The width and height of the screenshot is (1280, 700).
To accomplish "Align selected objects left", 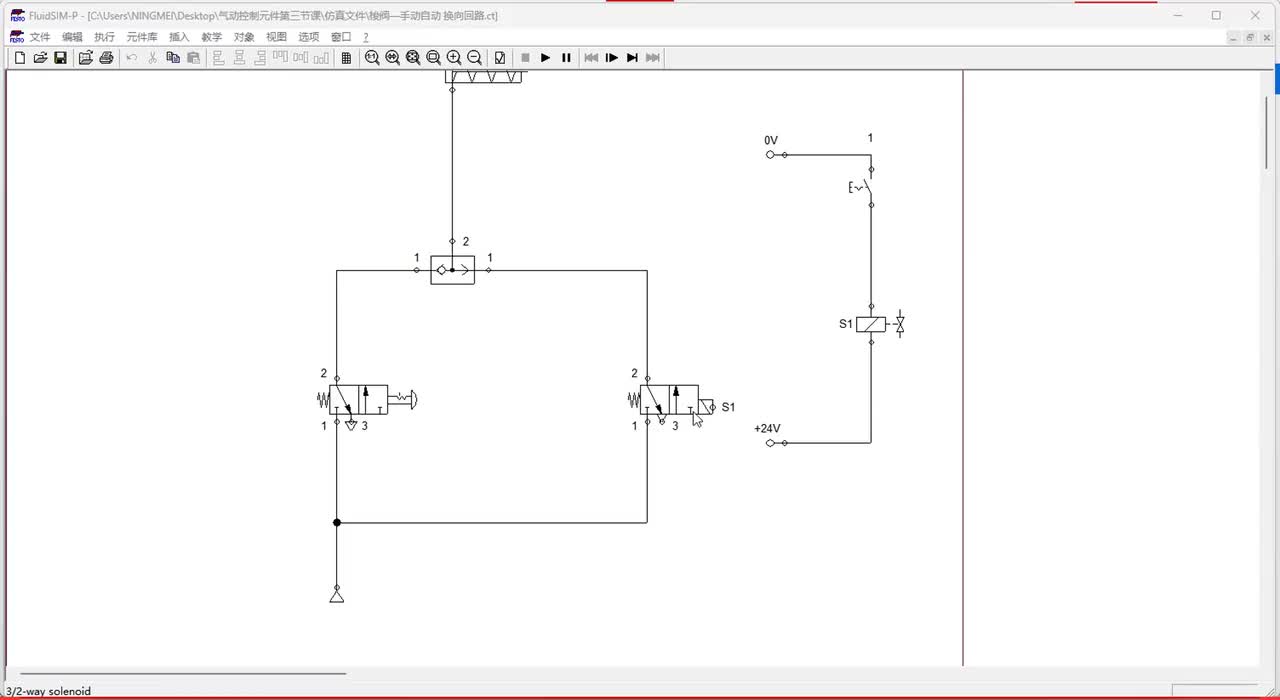I will pos(219,58).
